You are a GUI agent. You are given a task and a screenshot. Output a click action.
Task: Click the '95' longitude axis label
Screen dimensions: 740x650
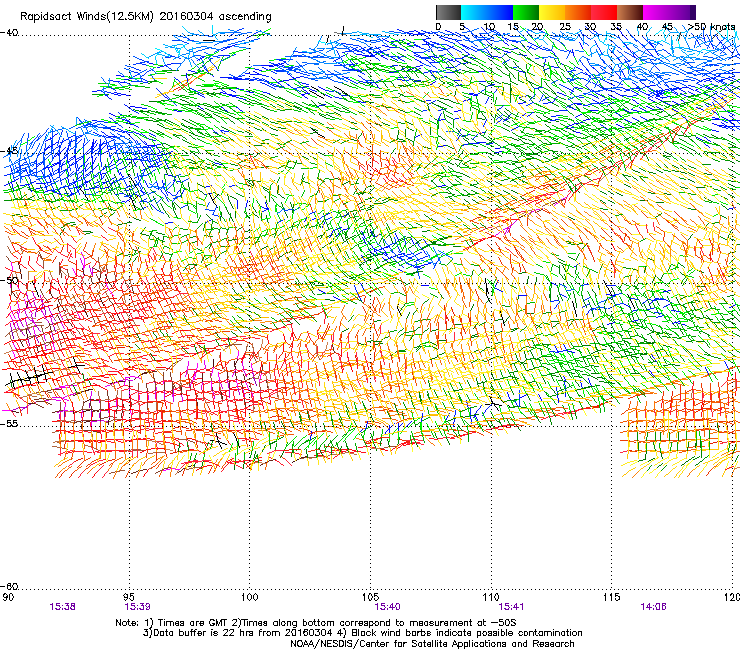129,598
